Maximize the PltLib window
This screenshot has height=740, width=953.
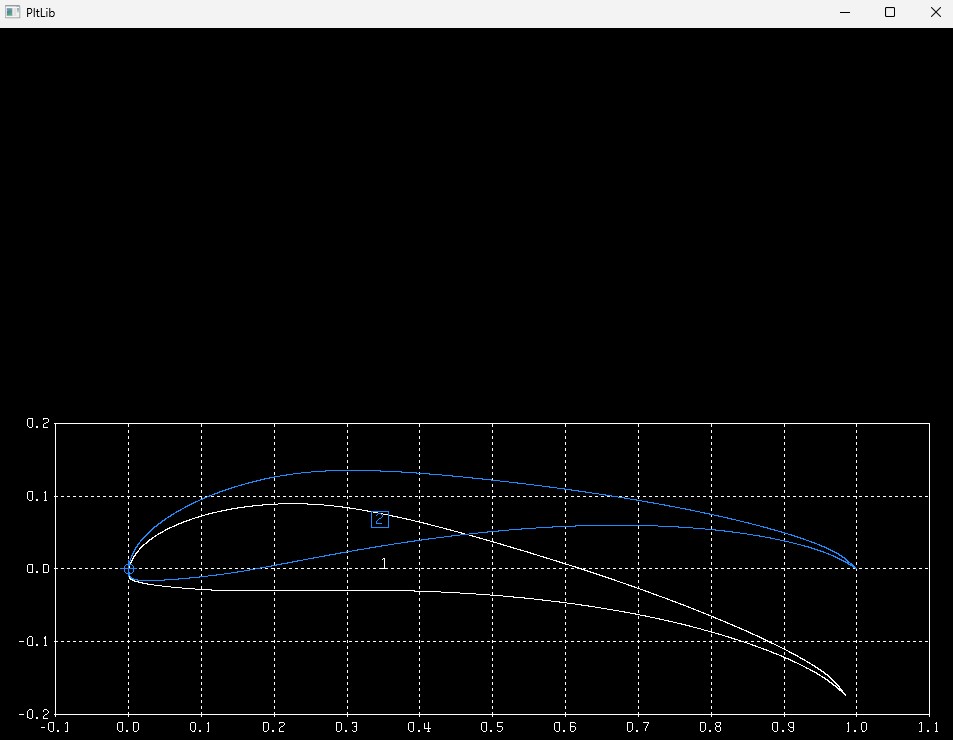pyautogui.click(x=890, y=12)
